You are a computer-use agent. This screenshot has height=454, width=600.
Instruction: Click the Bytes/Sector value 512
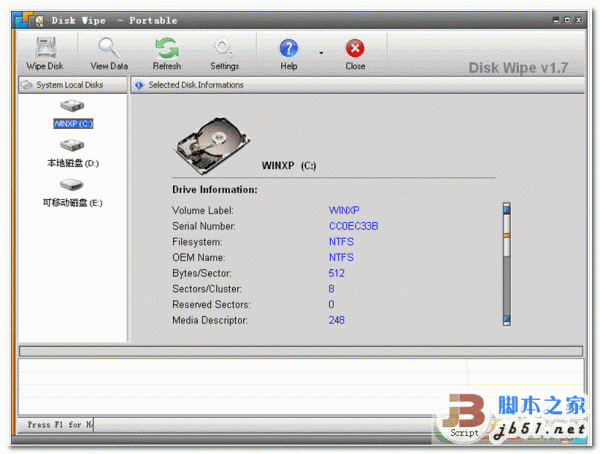pyautogui.click(x=336, y=273)
